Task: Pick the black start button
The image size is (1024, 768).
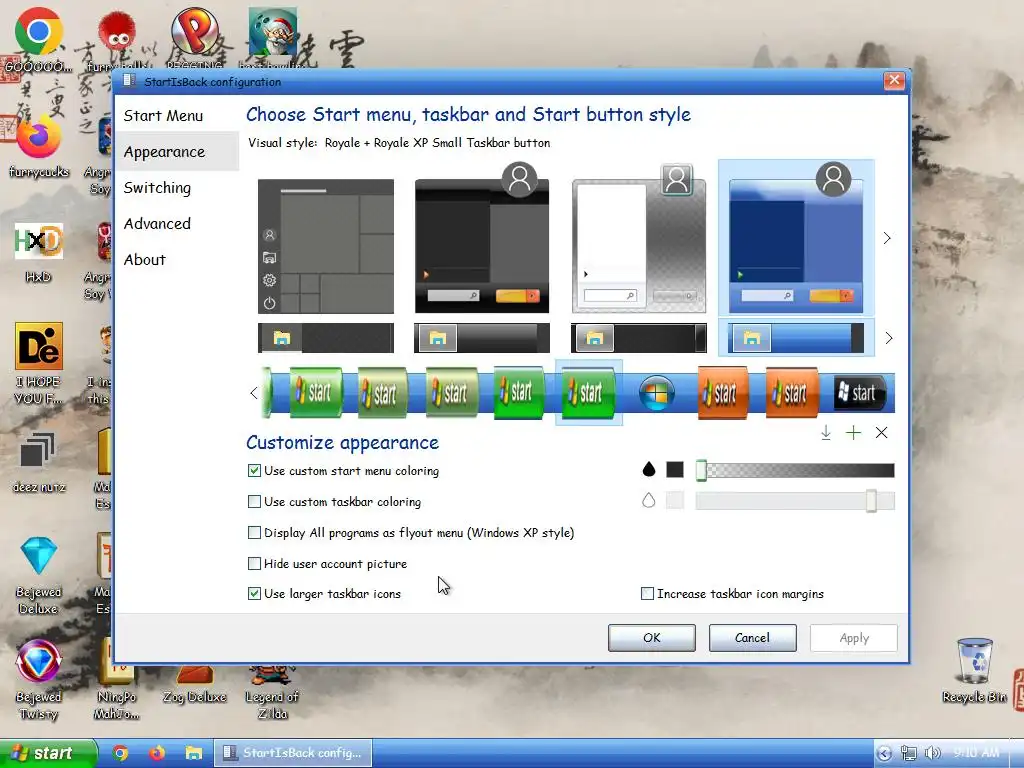Action: coord(859,392)
